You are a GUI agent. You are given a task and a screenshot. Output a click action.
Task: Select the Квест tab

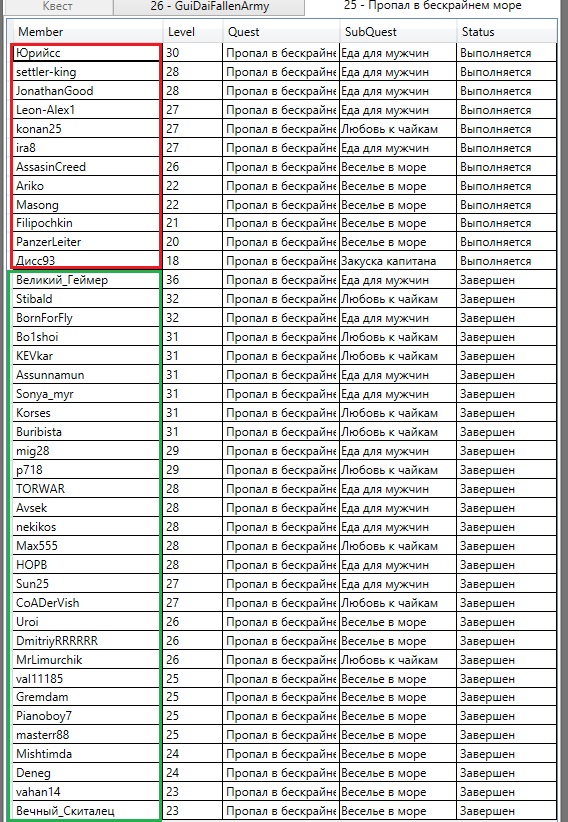pos(57,6)
